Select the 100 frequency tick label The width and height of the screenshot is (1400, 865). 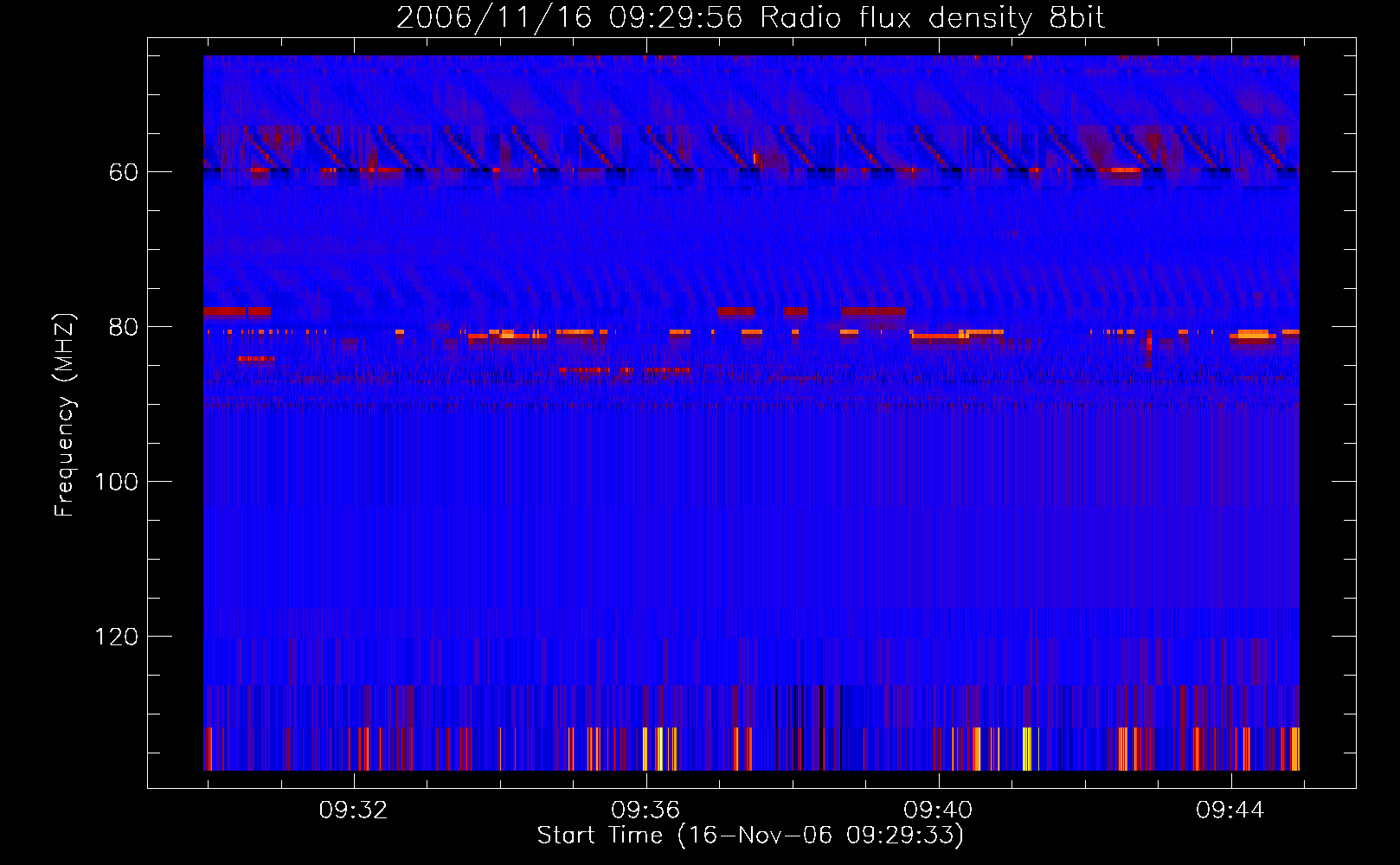[117, 482]
